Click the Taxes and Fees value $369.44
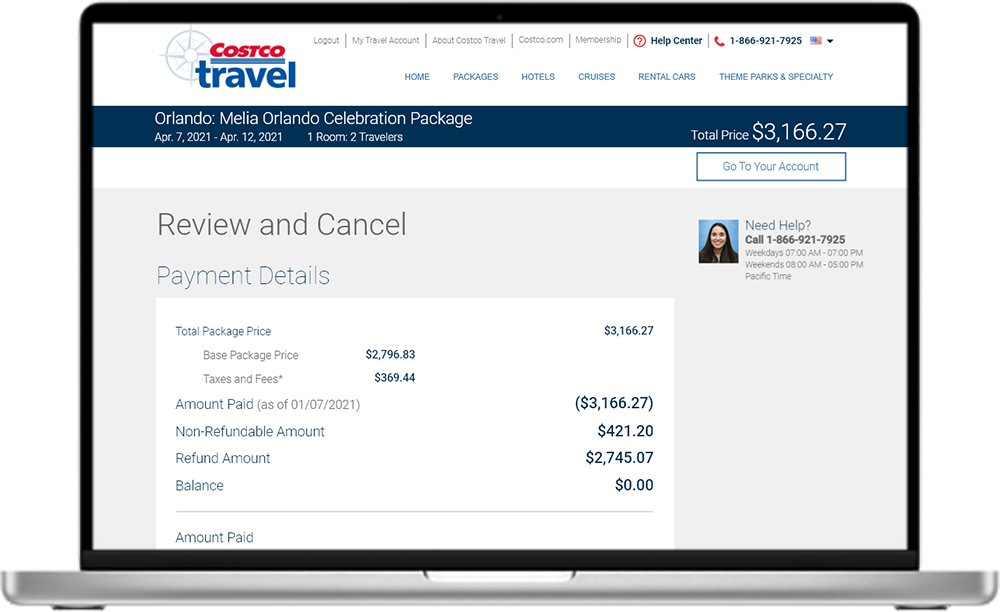Screen dimensions: 1000x612 (395, 378)
